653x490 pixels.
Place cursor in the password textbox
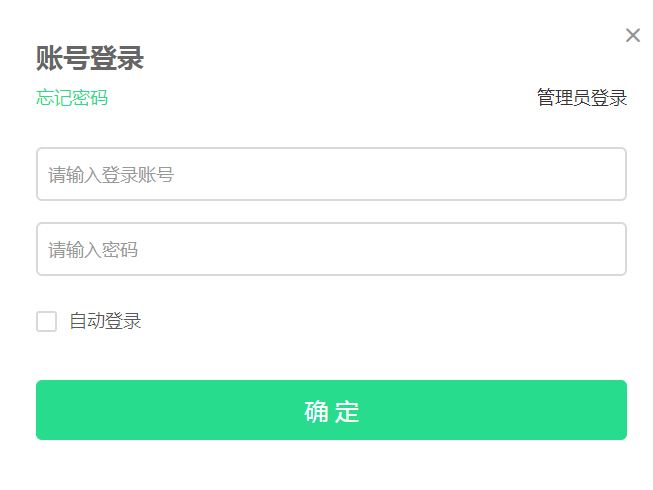pos(331,249)
